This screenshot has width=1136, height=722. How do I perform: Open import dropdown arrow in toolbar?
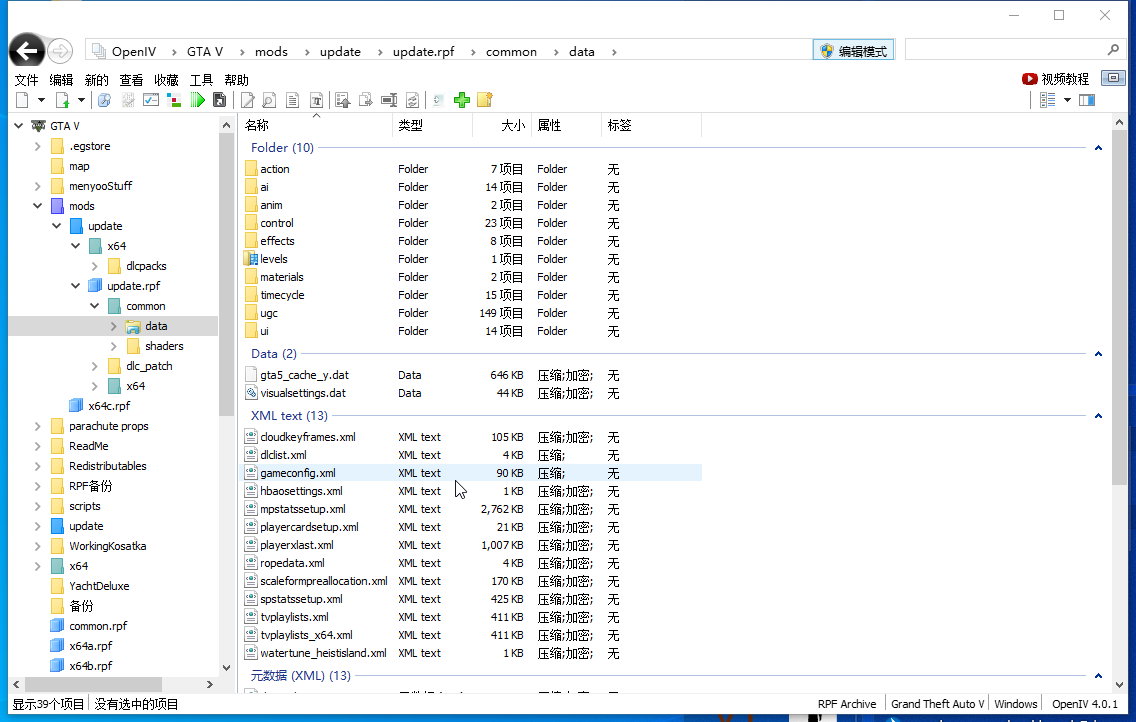[x=81, y=100]
